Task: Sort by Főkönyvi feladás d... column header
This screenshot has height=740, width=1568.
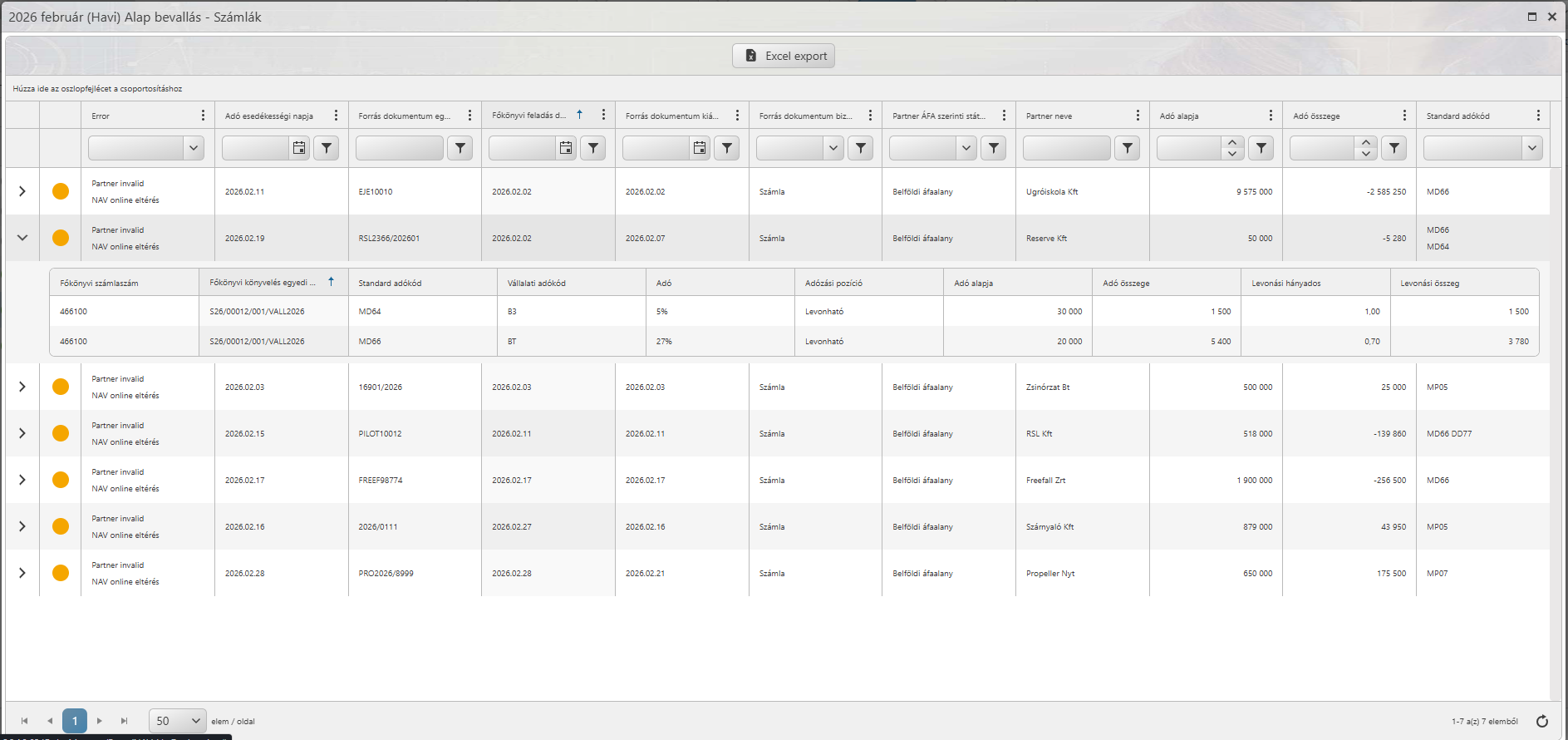Action: click(529, 116)
